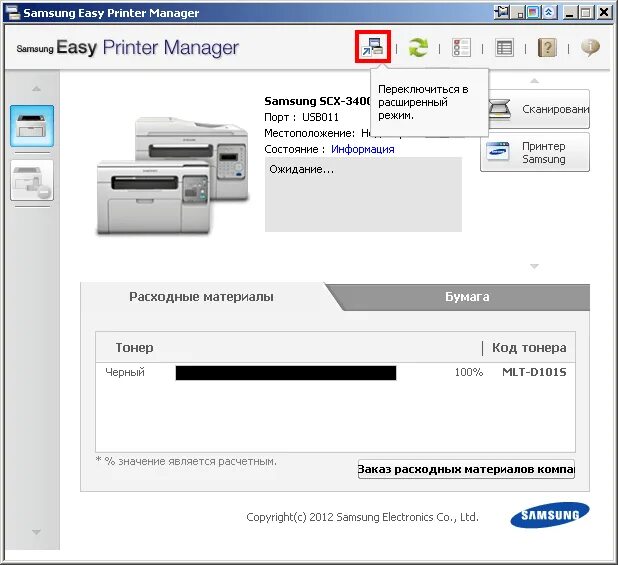Open the Help question mark icon

pyautogui.click(x=547, y=48)
